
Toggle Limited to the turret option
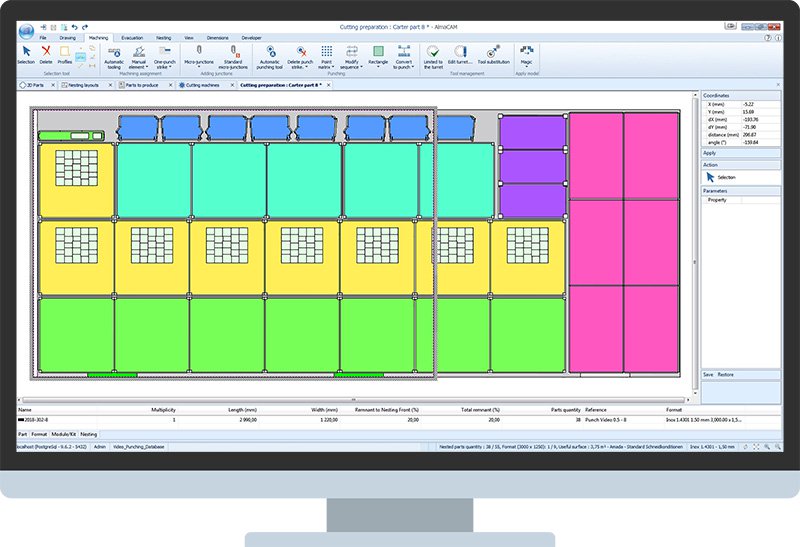click(432, 52)
